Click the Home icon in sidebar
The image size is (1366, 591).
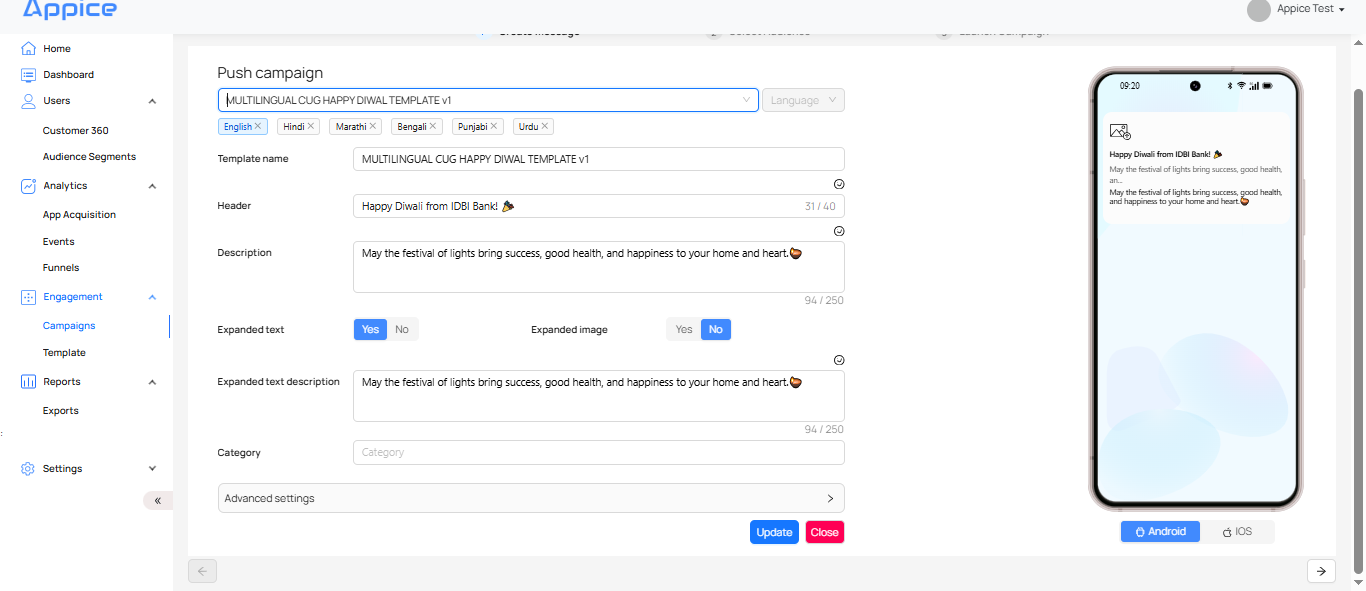point(28,48)
